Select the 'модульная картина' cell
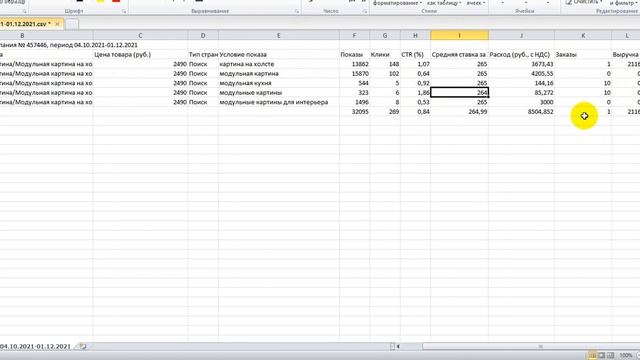 click(279, 73)
